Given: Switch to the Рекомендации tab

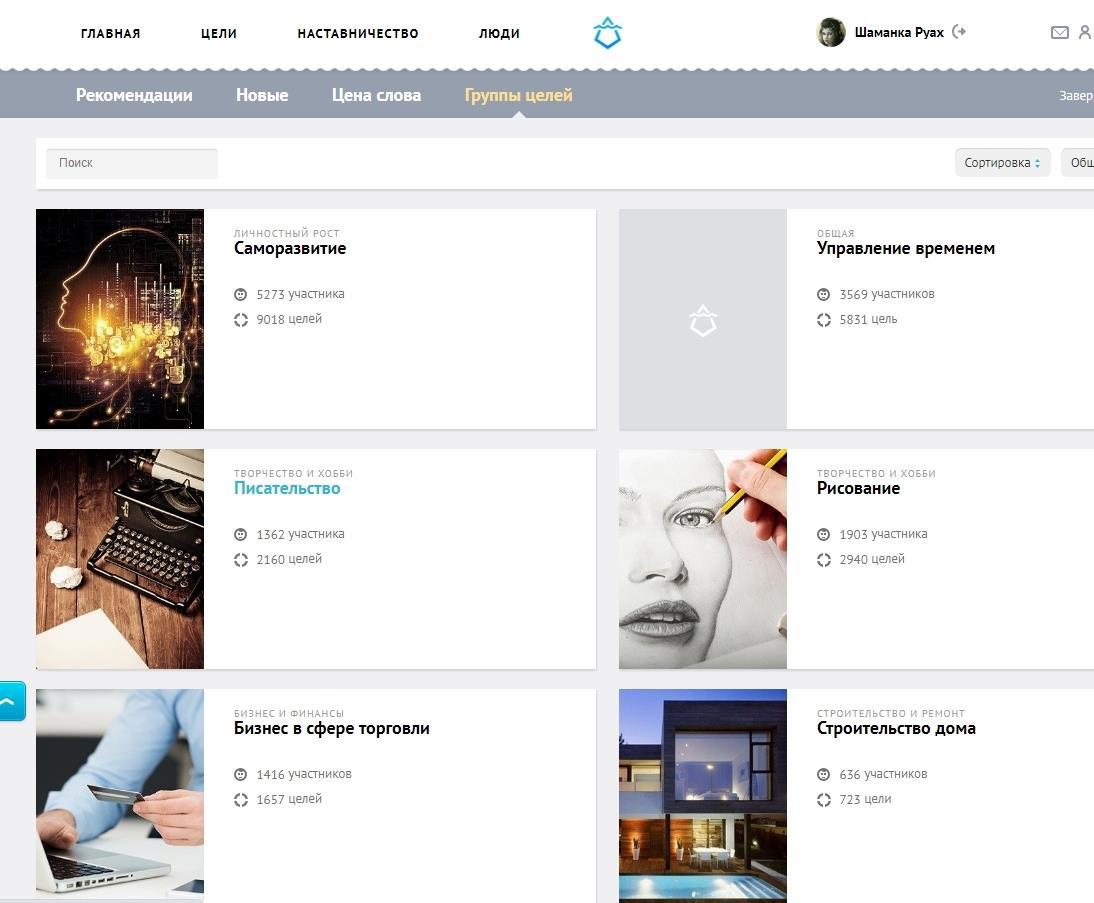Looking at the screenshot, I should tap(134, 96).
